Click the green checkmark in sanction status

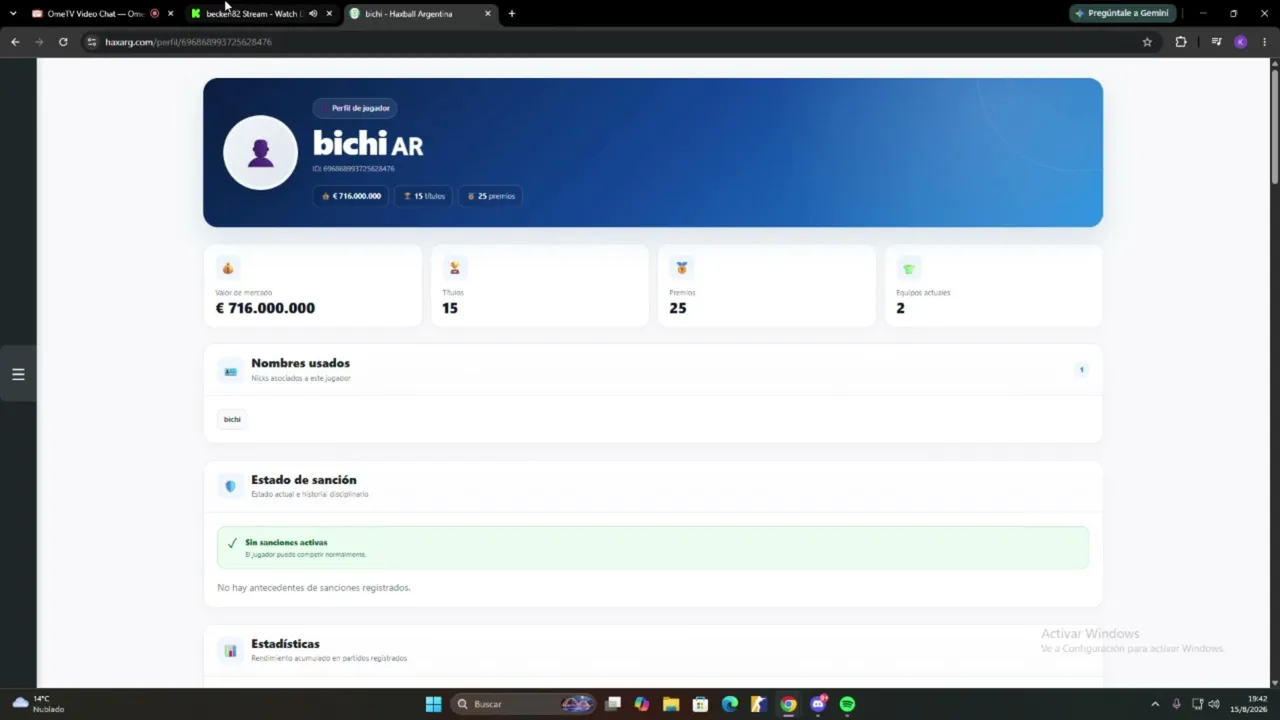point(232,543)
